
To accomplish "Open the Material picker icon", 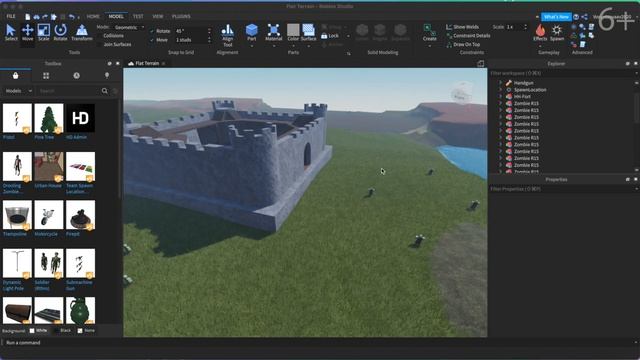I will 273,30.
